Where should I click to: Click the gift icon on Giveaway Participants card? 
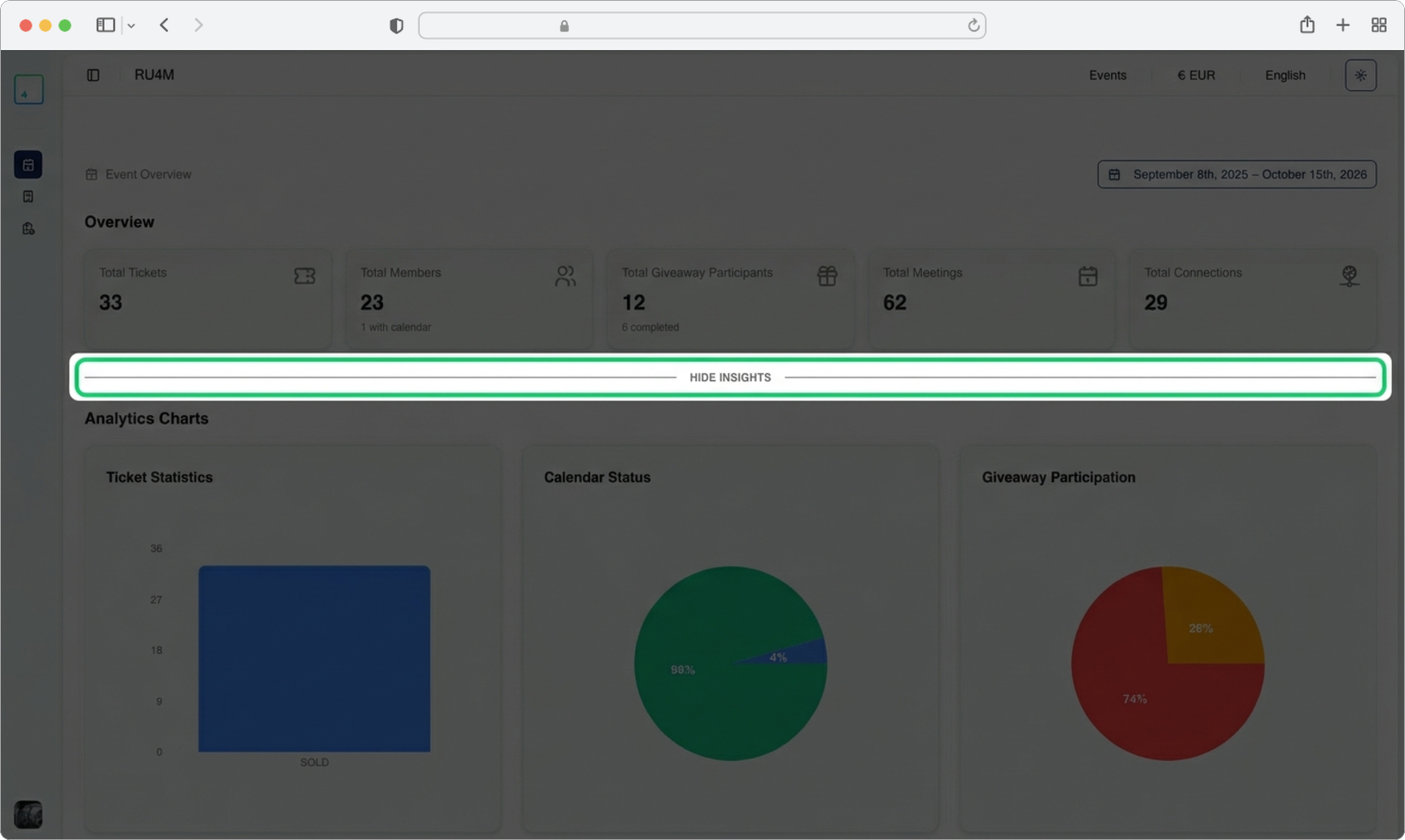pos(827,276)
